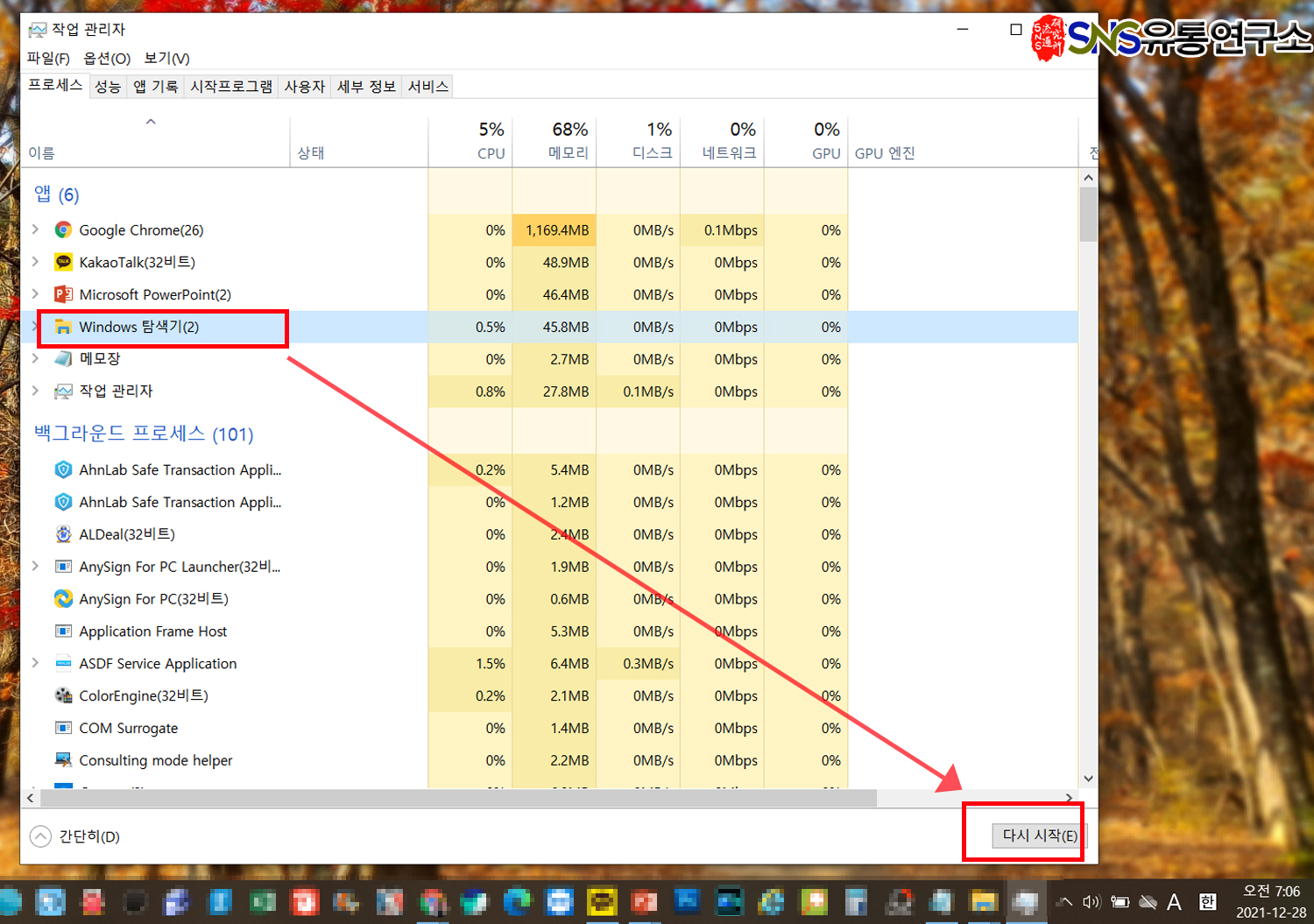
Task: Click the IME 'A' input mode indicator
Action: point(1174,902)
